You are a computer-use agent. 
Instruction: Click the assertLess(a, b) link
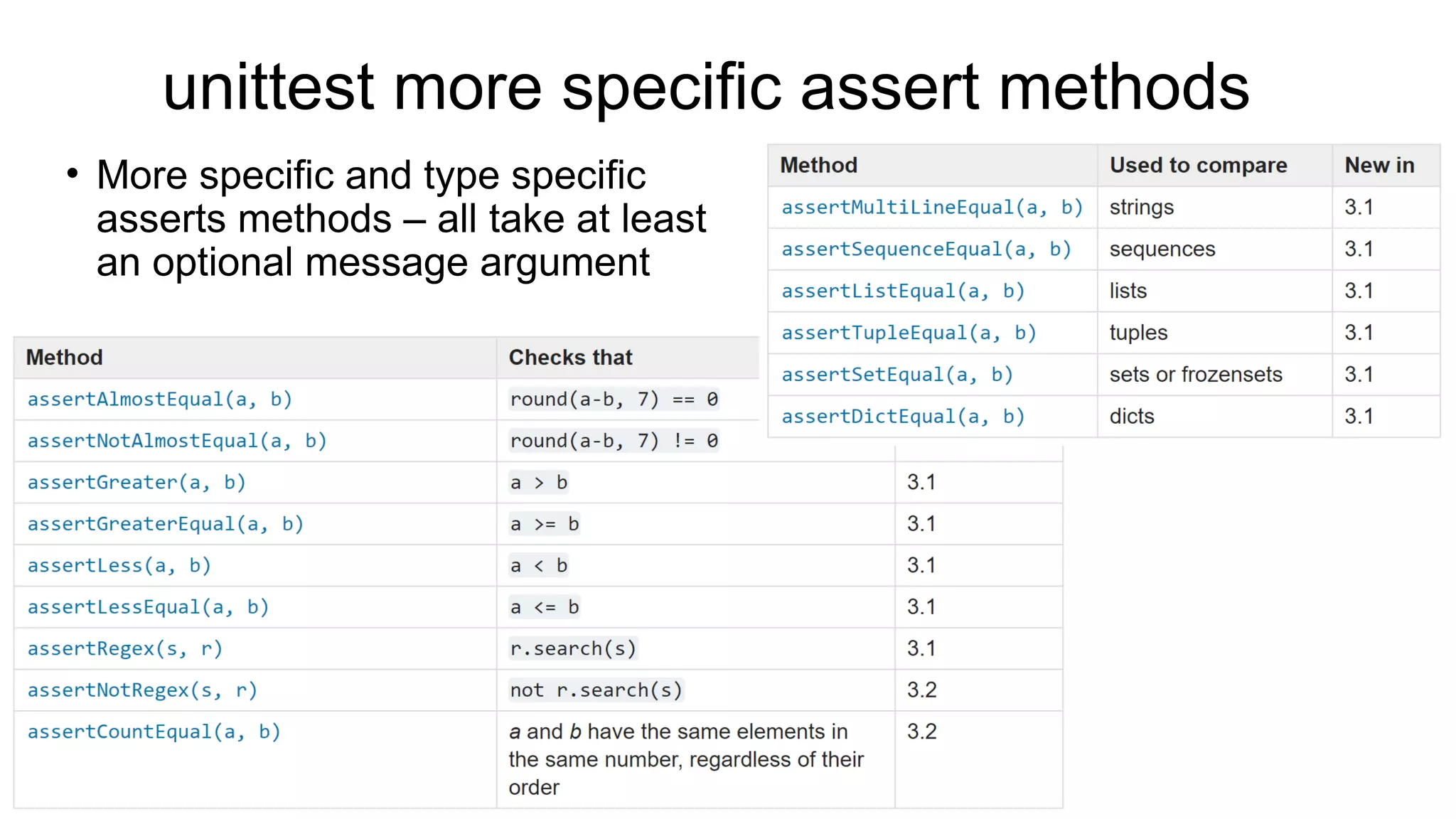tap(119, 566)
